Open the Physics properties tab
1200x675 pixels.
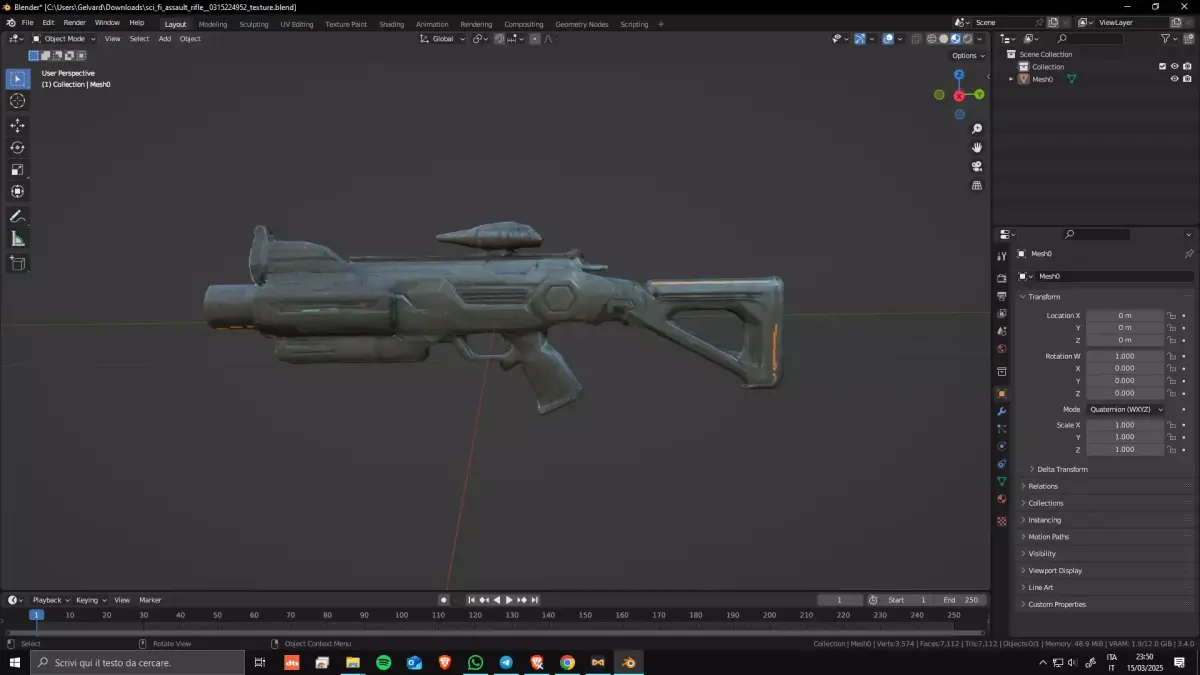pos(1002,446)
